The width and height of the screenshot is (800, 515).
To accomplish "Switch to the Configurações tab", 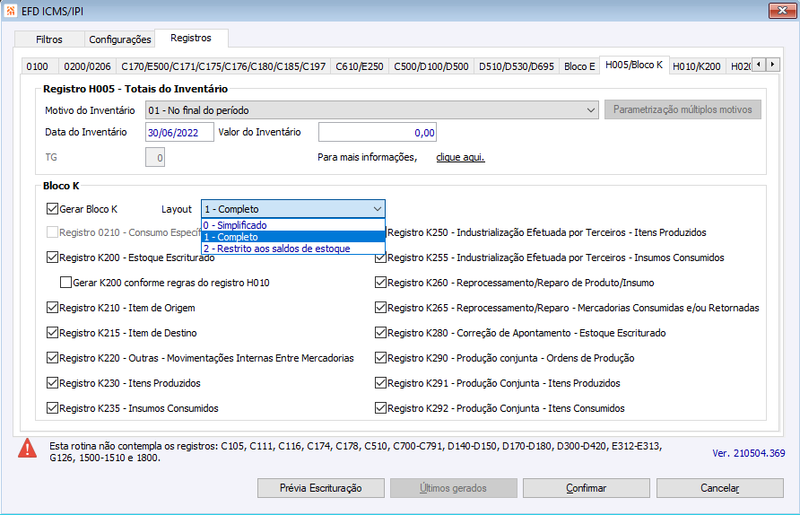I will click(120, 39).
